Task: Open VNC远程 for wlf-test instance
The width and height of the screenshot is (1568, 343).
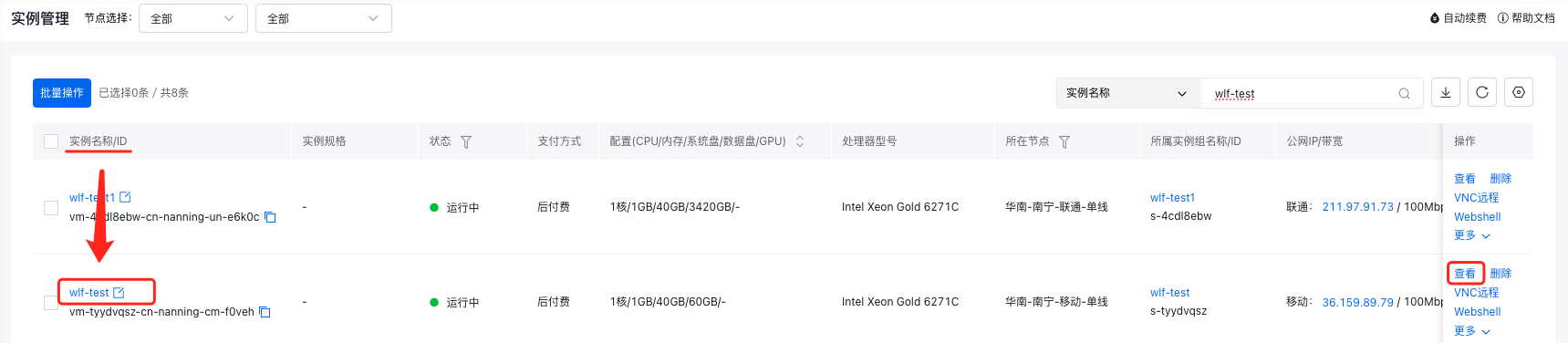Action: (1476, 293)
